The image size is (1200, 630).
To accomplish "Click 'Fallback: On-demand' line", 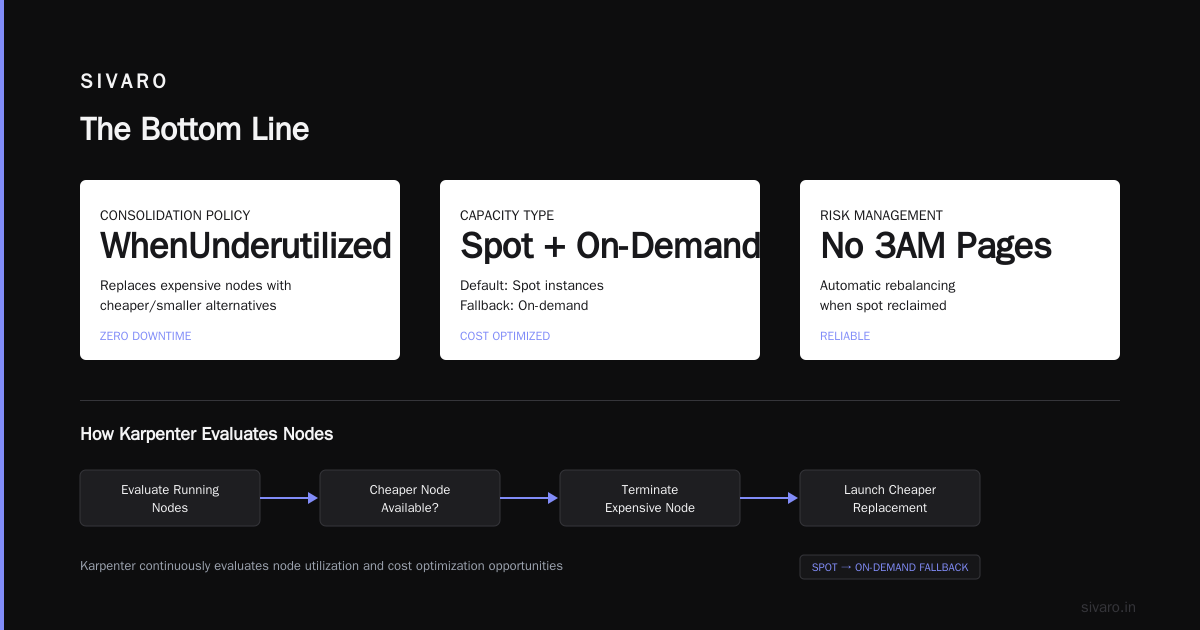I will tap(524, 305).
